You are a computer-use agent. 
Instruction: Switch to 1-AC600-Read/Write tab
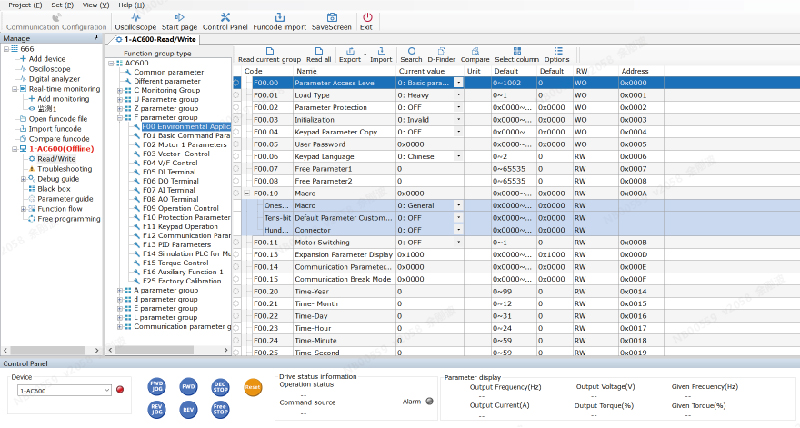click(154, 39)
